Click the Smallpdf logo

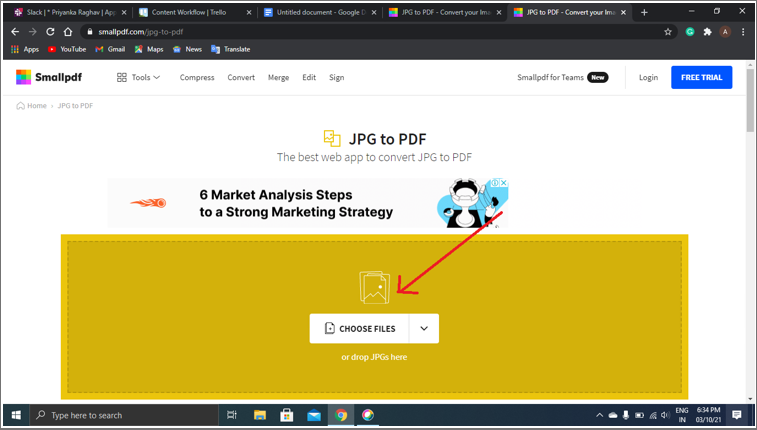tap(52, 77)
